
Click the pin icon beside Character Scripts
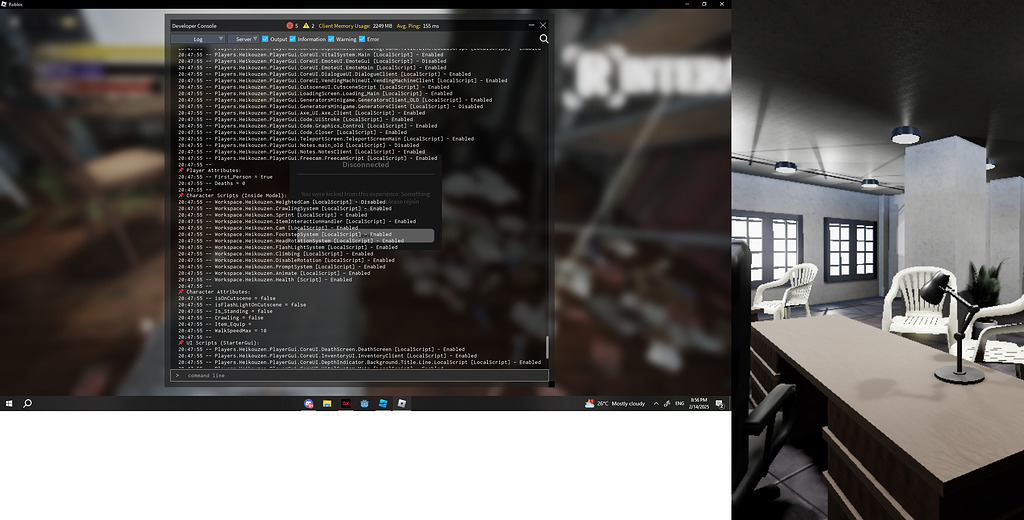point(181,195)
